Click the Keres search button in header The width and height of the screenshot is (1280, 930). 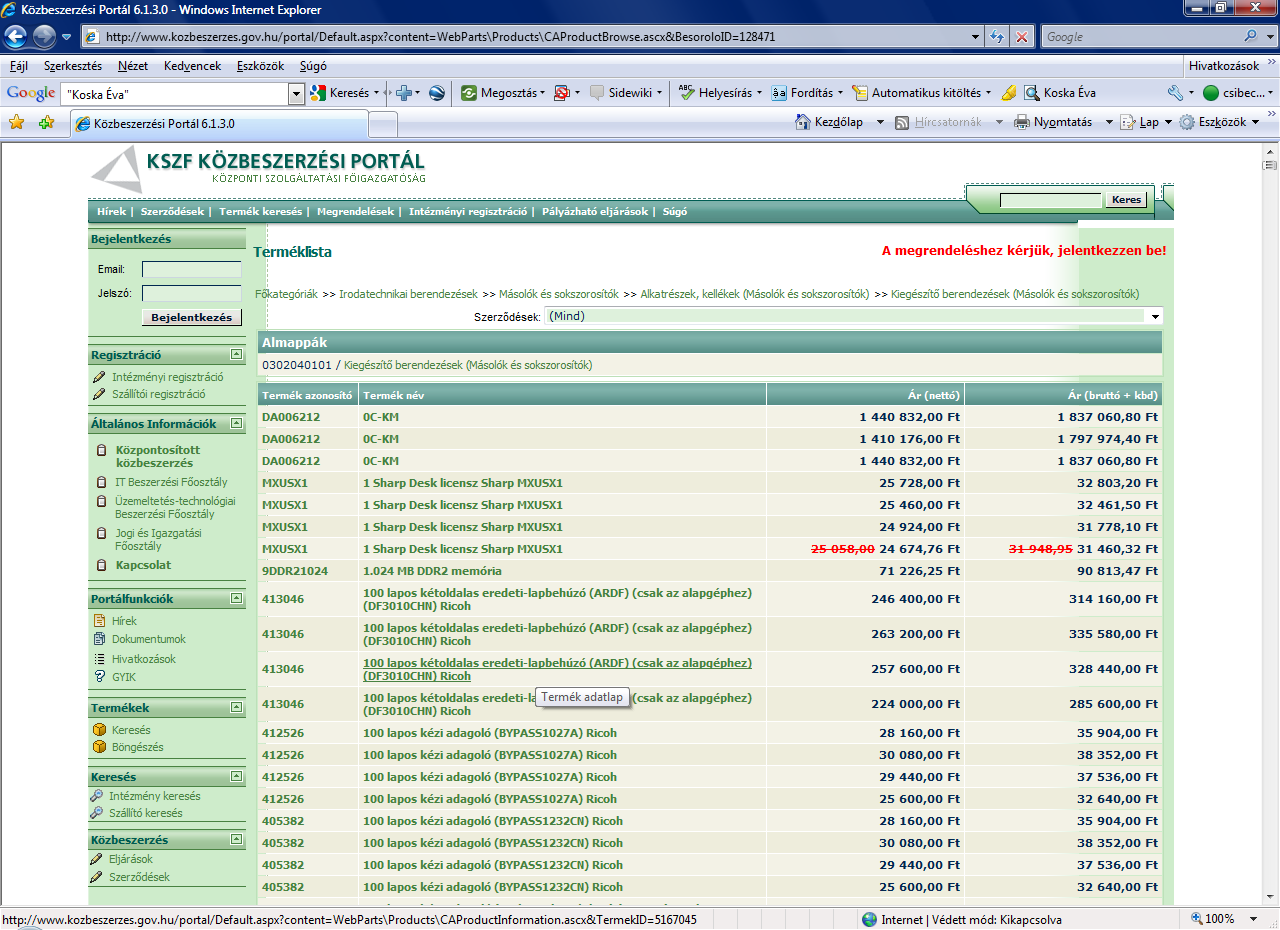[x=1126, y=200]
